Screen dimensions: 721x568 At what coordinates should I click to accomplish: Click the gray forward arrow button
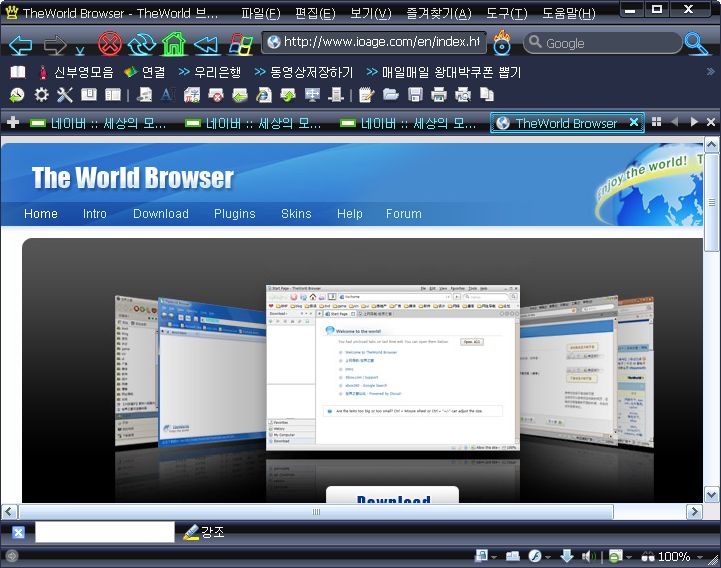tap(55, 45)
